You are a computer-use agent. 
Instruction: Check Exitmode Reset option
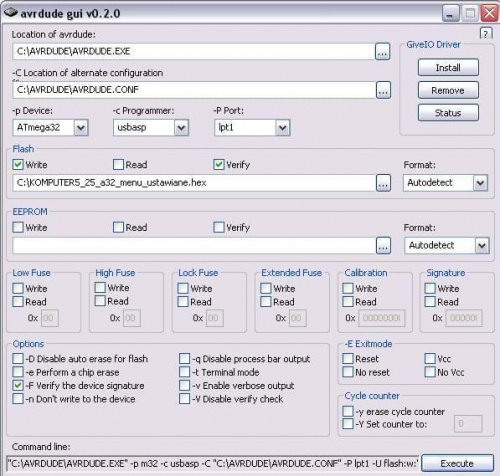348,359
